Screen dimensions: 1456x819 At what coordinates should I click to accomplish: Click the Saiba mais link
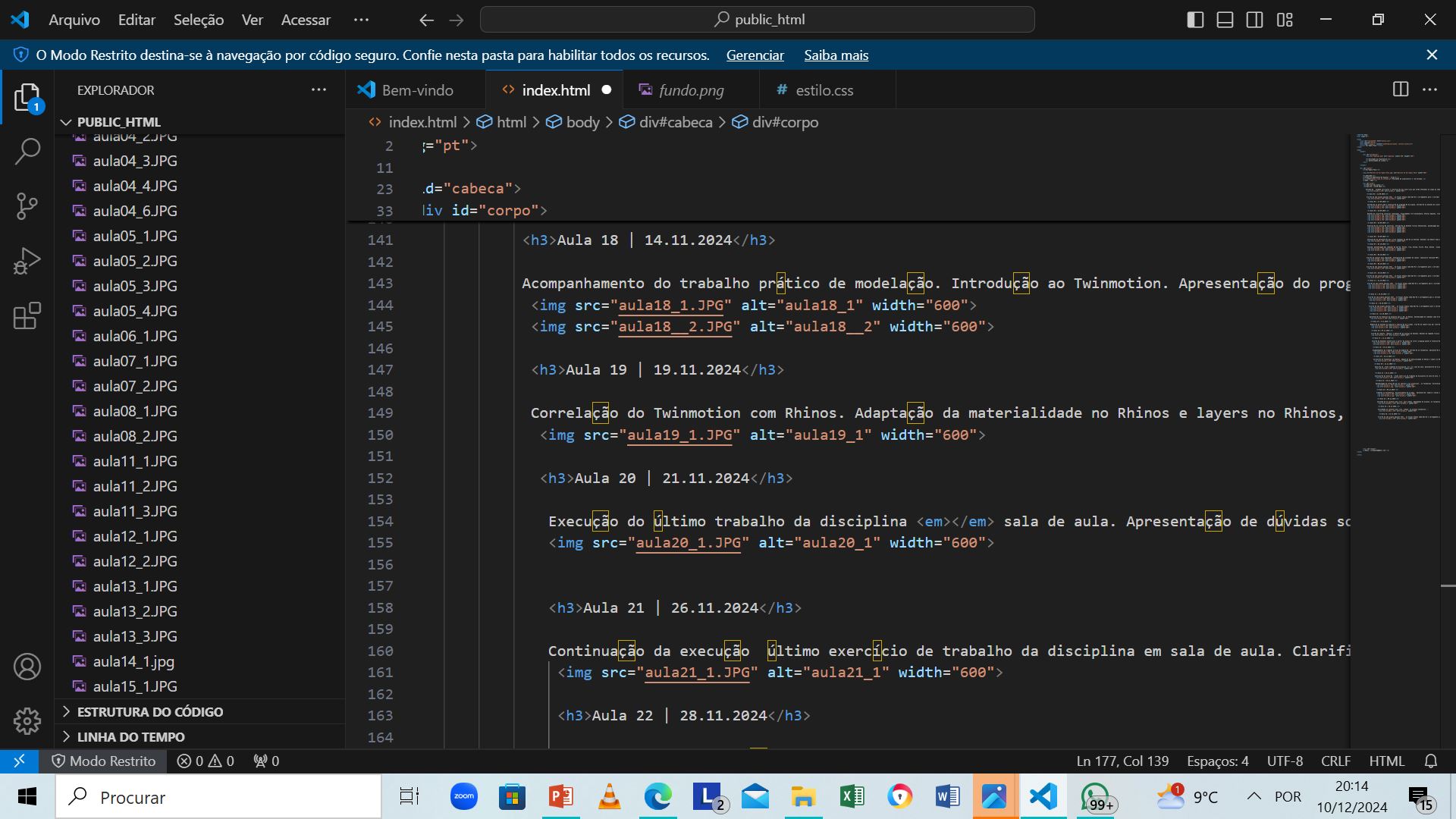point(836,55)
